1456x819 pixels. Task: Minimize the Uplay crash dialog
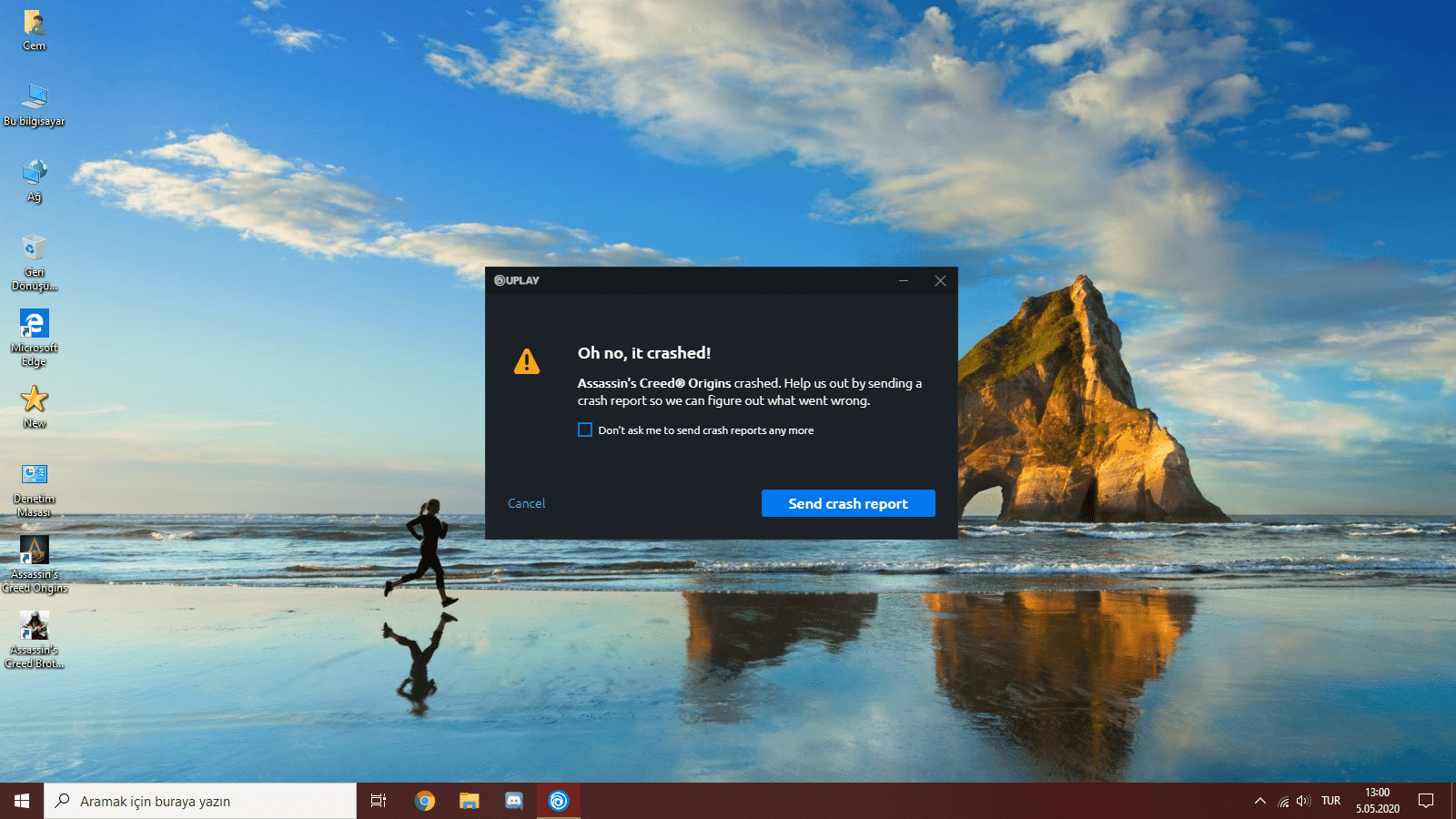tap(904, 280)
